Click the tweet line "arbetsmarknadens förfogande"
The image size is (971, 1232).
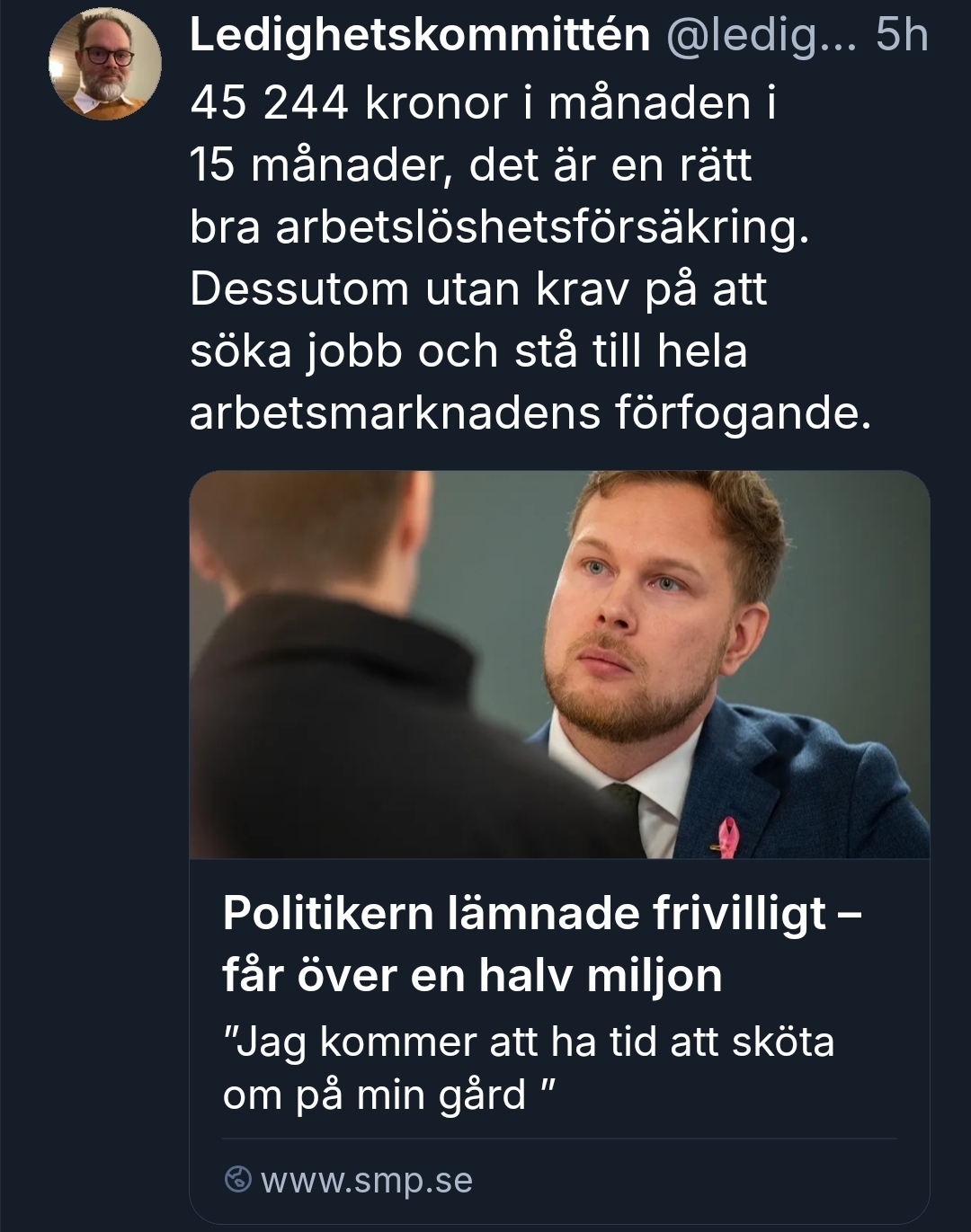(530, 413)
